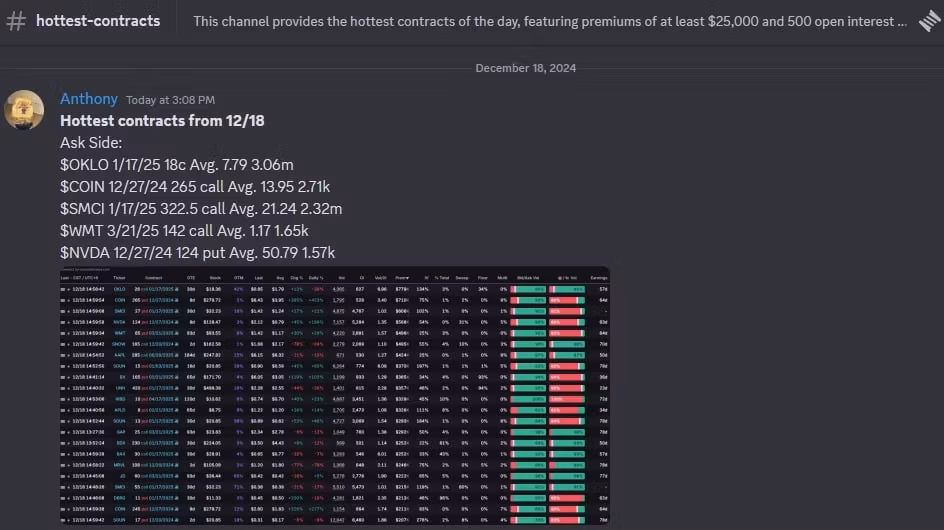Click the NVDA ticker in the table
This screenshot has height=530, width=944.
(119, 322)
